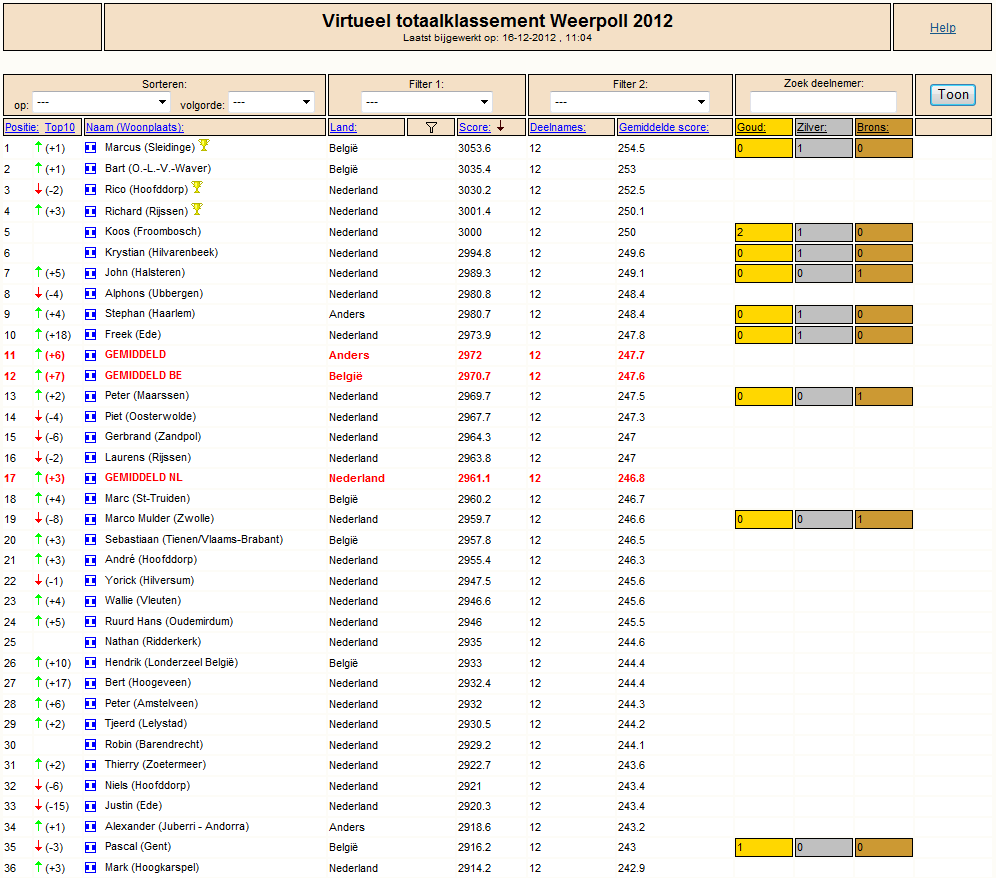Image resolution: width=996 pixels, height=878 pixels.
Task: Open the Sorteren 'op' dropdown
Action: tap(101, 102)
